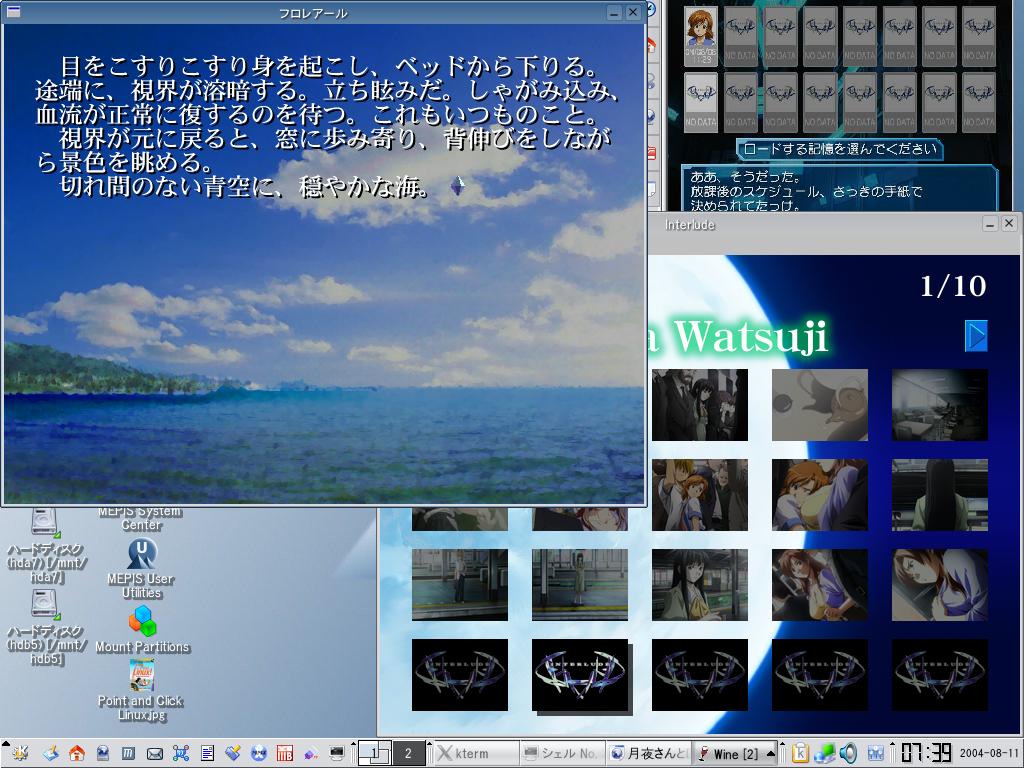The image size is (1024, 768).
Task: Open the terminal monitor panel icon
Action: point(337,753)
